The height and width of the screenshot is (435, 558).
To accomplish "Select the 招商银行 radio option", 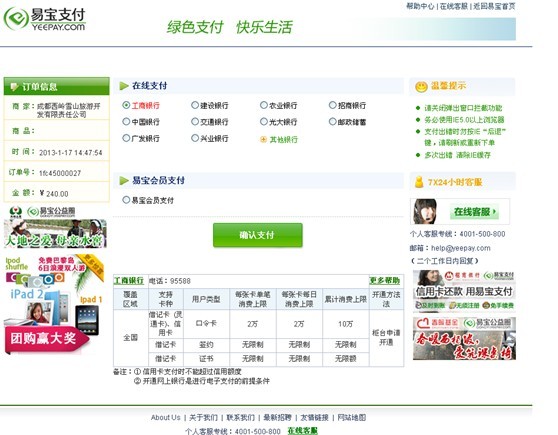I will pyautogui.click(x=332, y=105).
